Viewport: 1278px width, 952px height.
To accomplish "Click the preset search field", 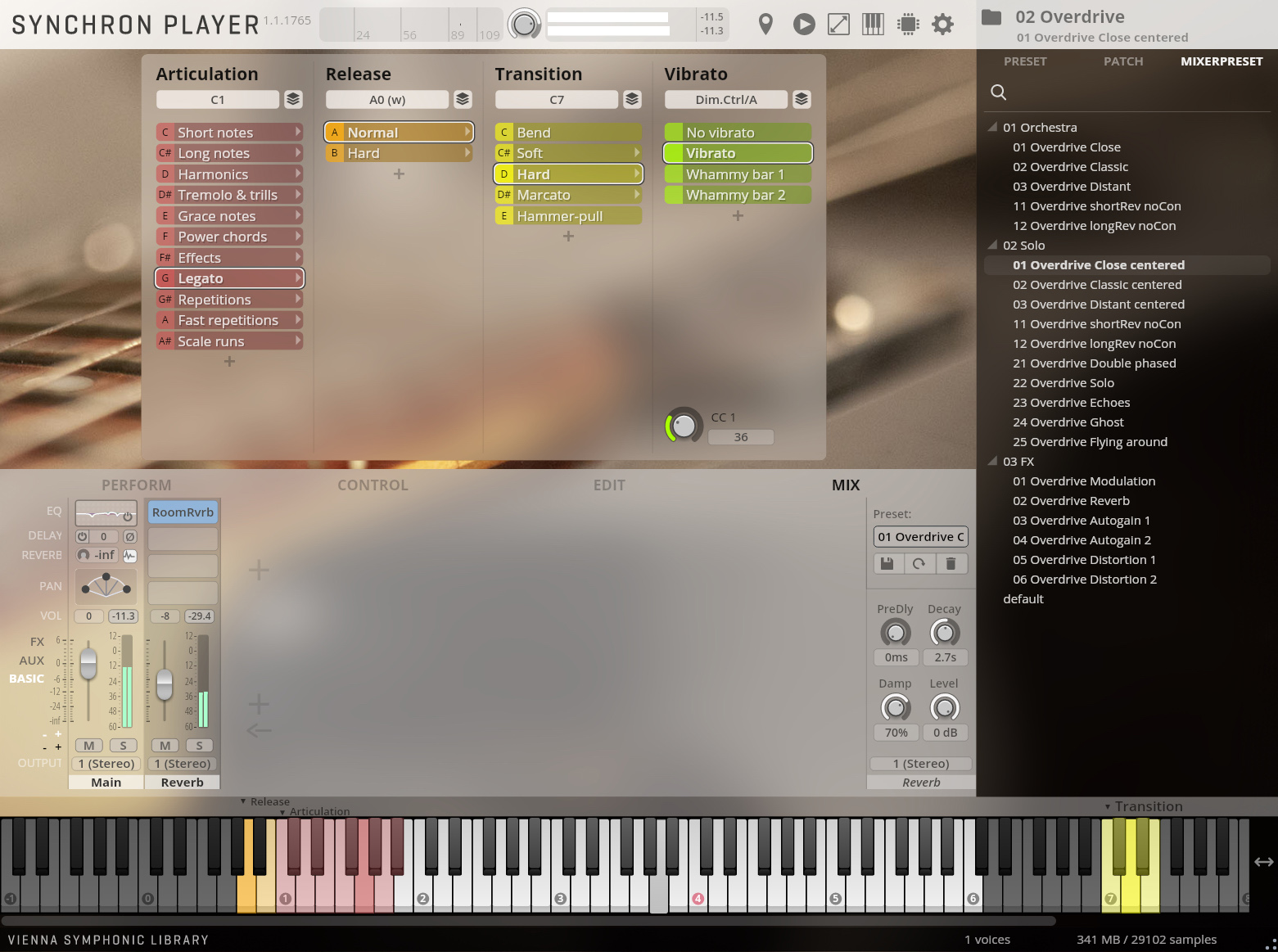I will [999, 92].
